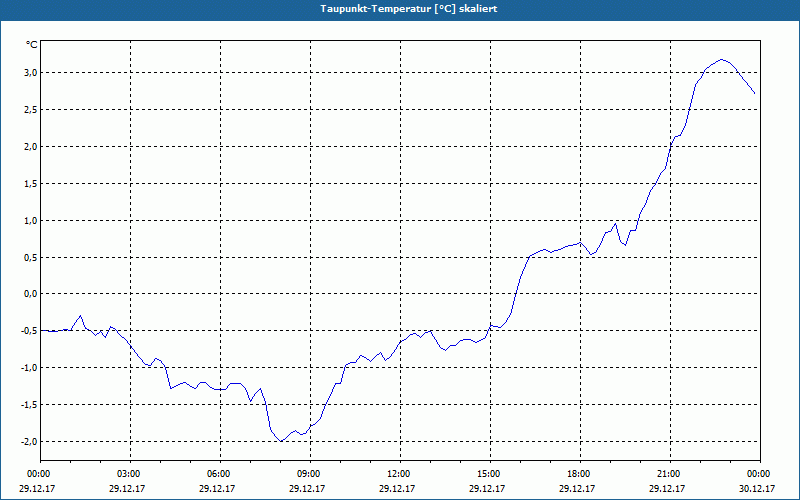Select the 12:00 time axis label
This screenshot has width=800, height=500.
coord(400,474)
